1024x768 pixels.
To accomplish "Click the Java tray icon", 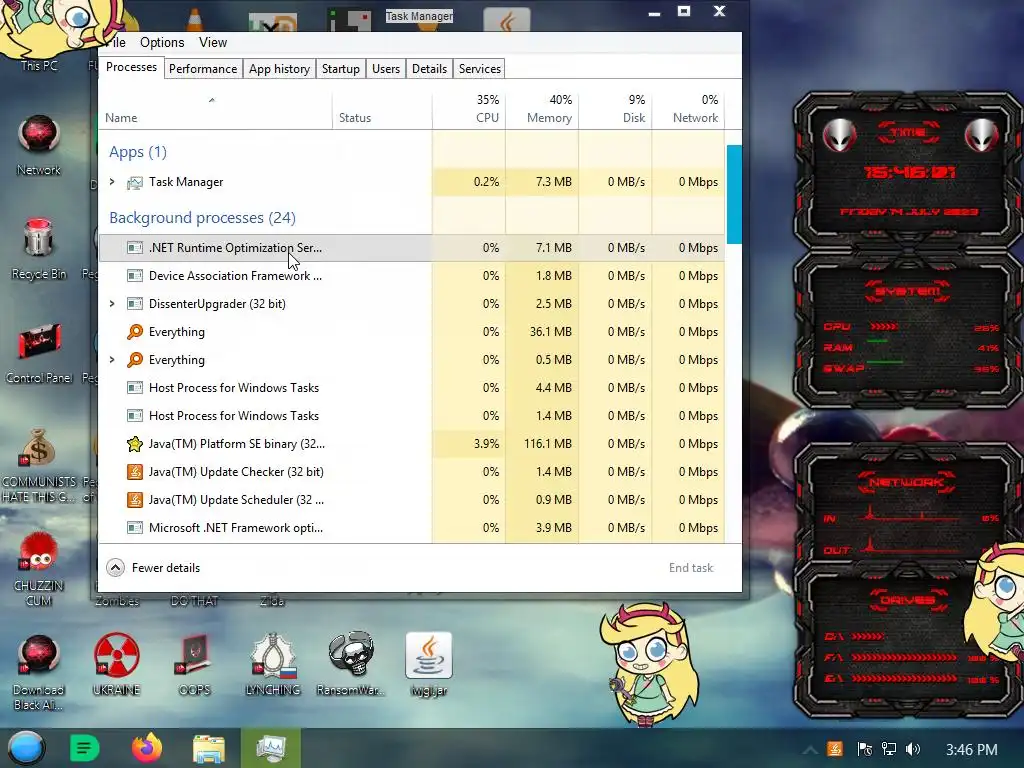I will (x=835, y=749).
